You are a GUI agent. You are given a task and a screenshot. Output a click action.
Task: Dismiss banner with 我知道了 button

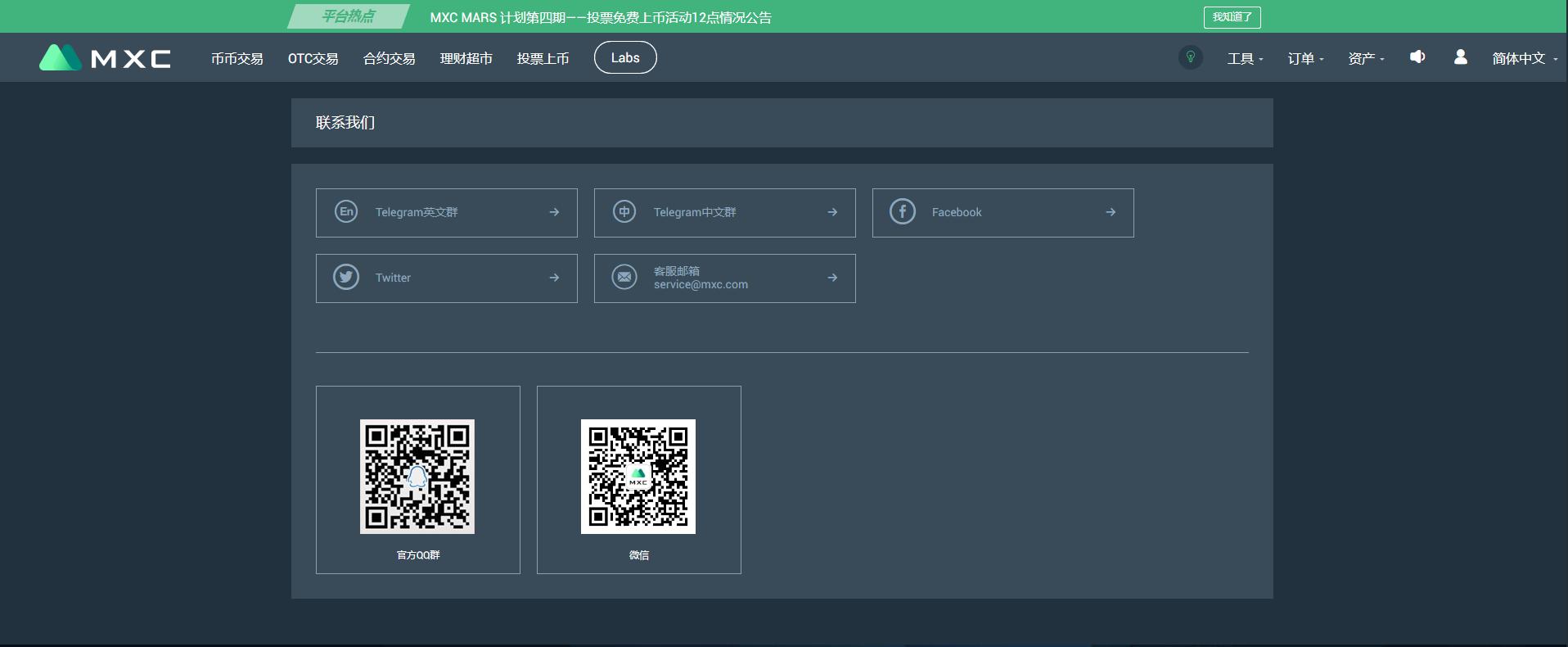click(1232, 17)
